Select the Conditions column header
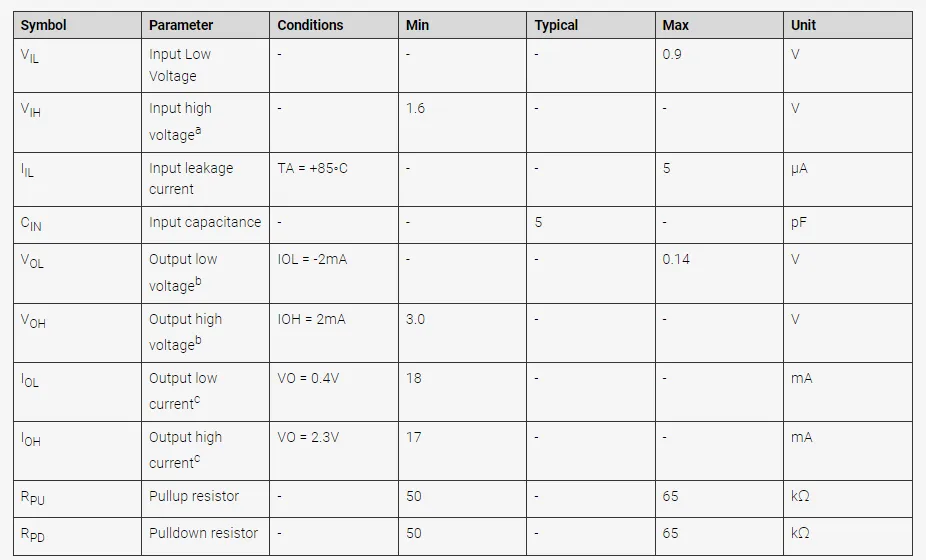Screen dimensions: 926x560 (310, 25)
